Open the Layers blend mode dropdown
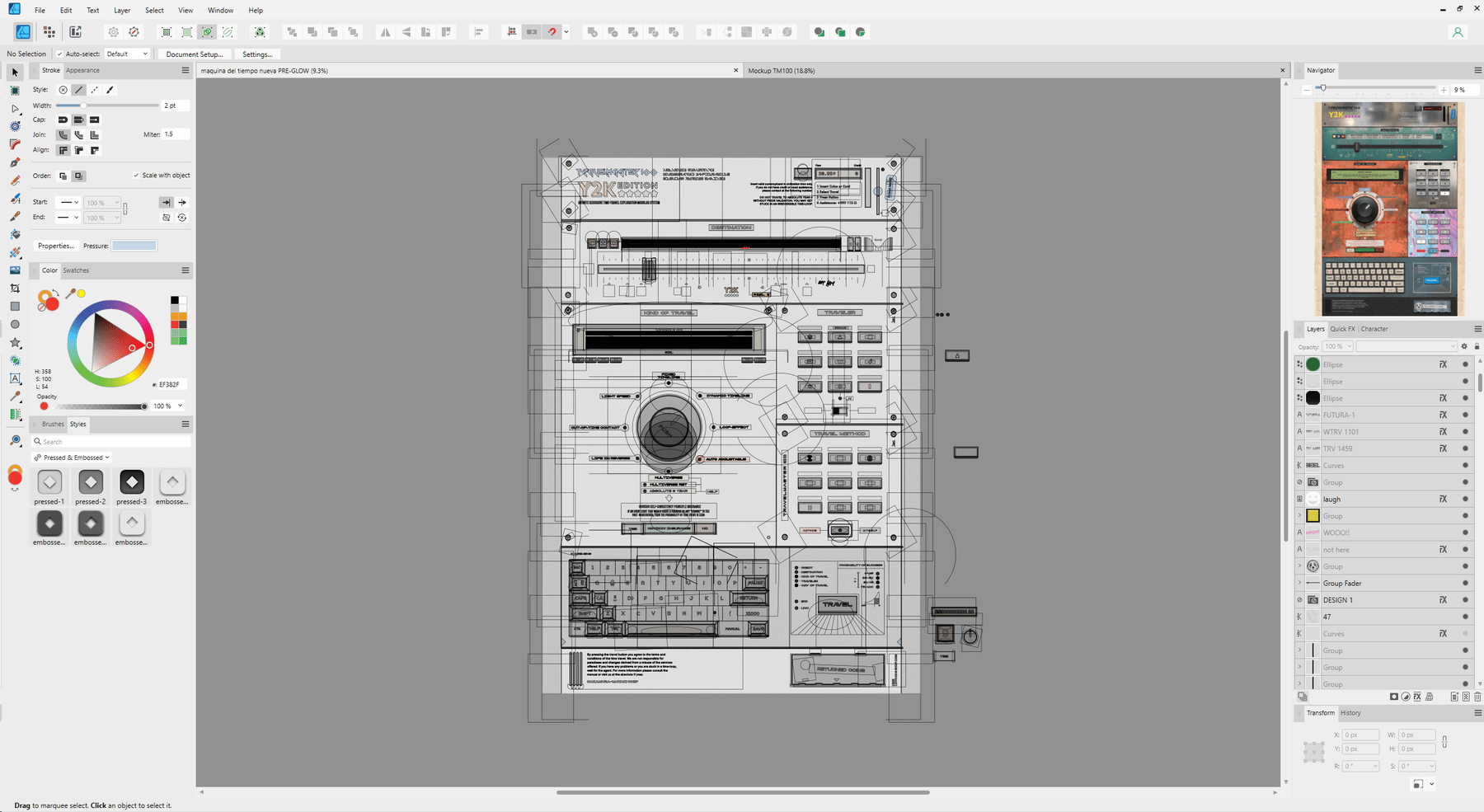 pyautogui.click(x=1407, y=346)
